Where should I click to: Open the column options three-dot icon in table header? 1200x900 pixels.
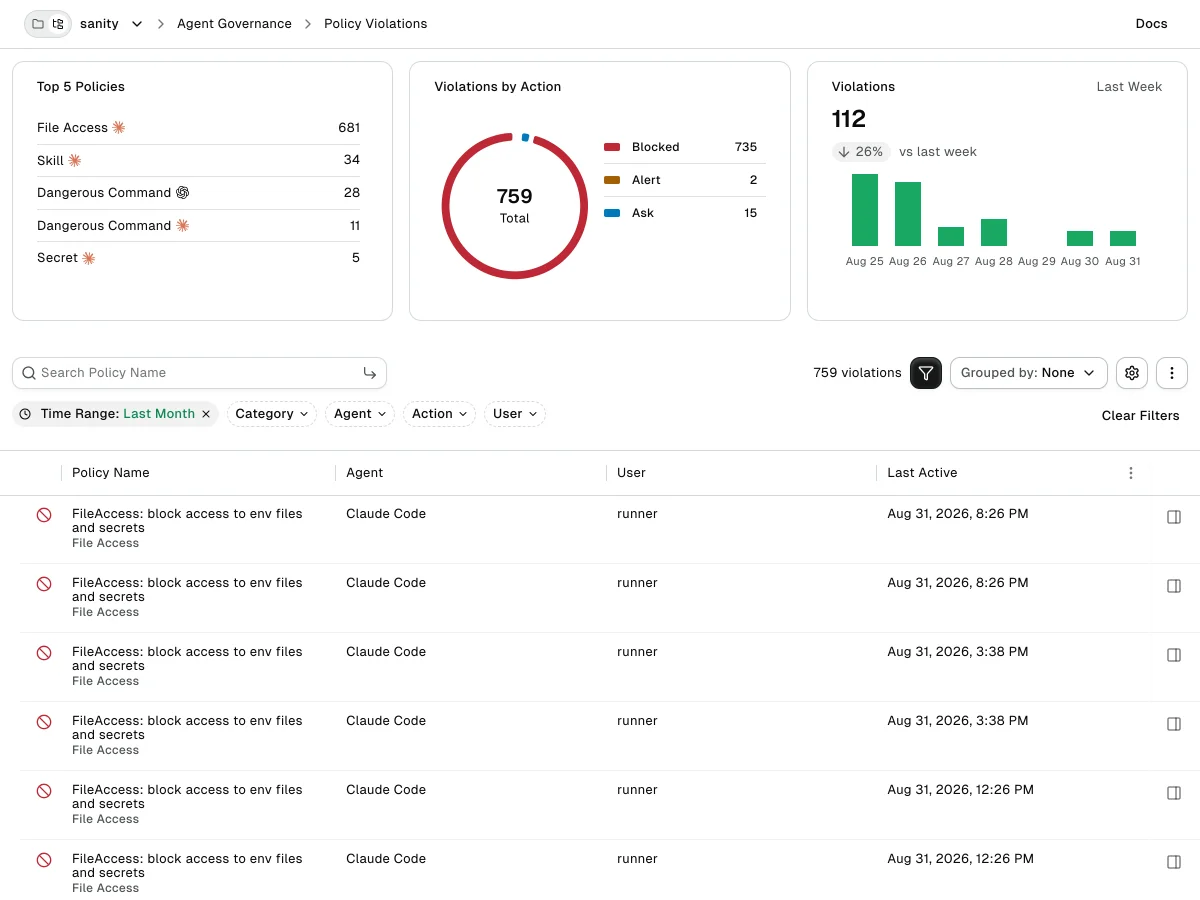coord(1131,473)
